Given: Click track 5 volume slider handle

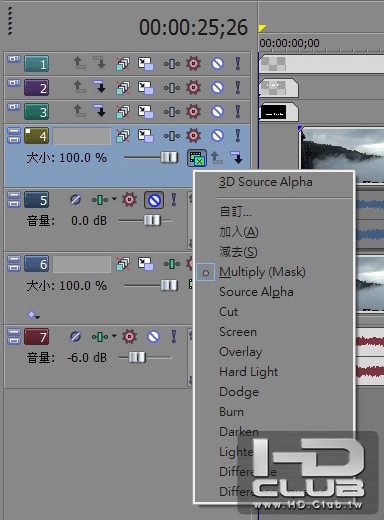Looking at the screenshot, I should point(152,220).
